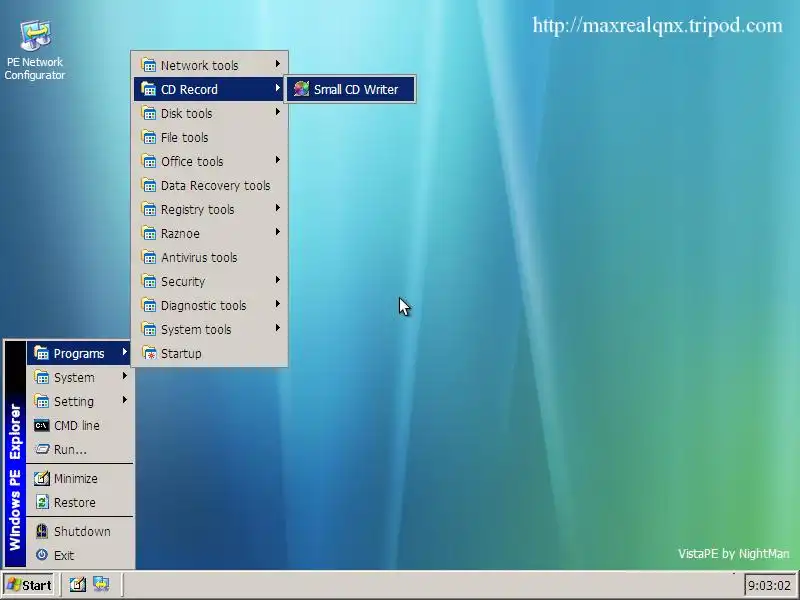The width and height of the screenshot is (800, 600).
Task: Expand the Raznoe submenu arrow
Action: pos(278,232)
